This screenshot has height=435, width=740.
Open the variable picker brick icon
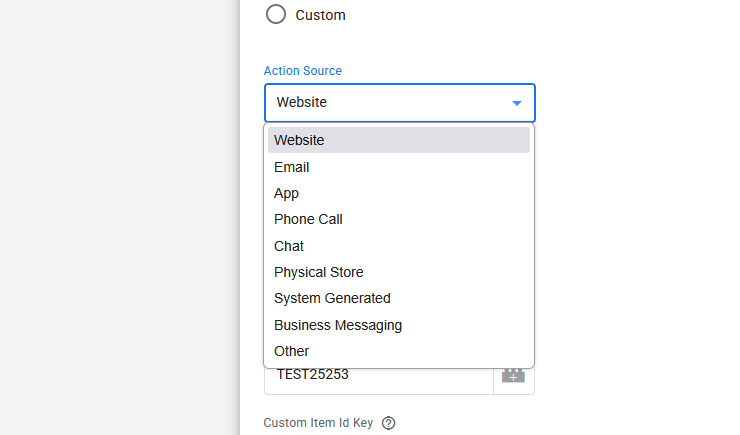513,376
